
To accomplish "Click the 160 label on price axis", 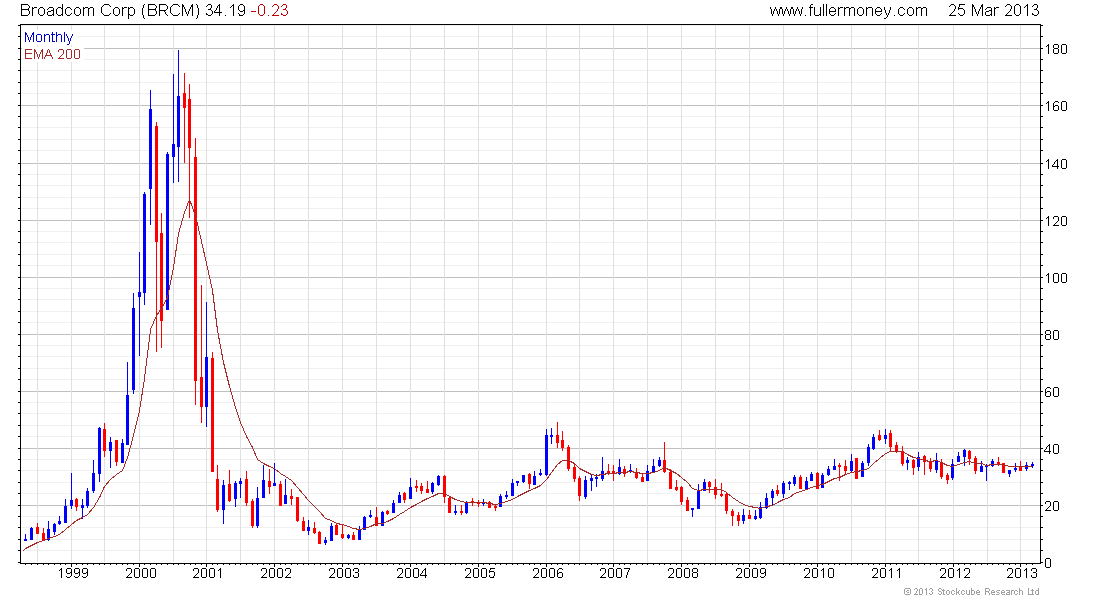I will (1056, 106).
